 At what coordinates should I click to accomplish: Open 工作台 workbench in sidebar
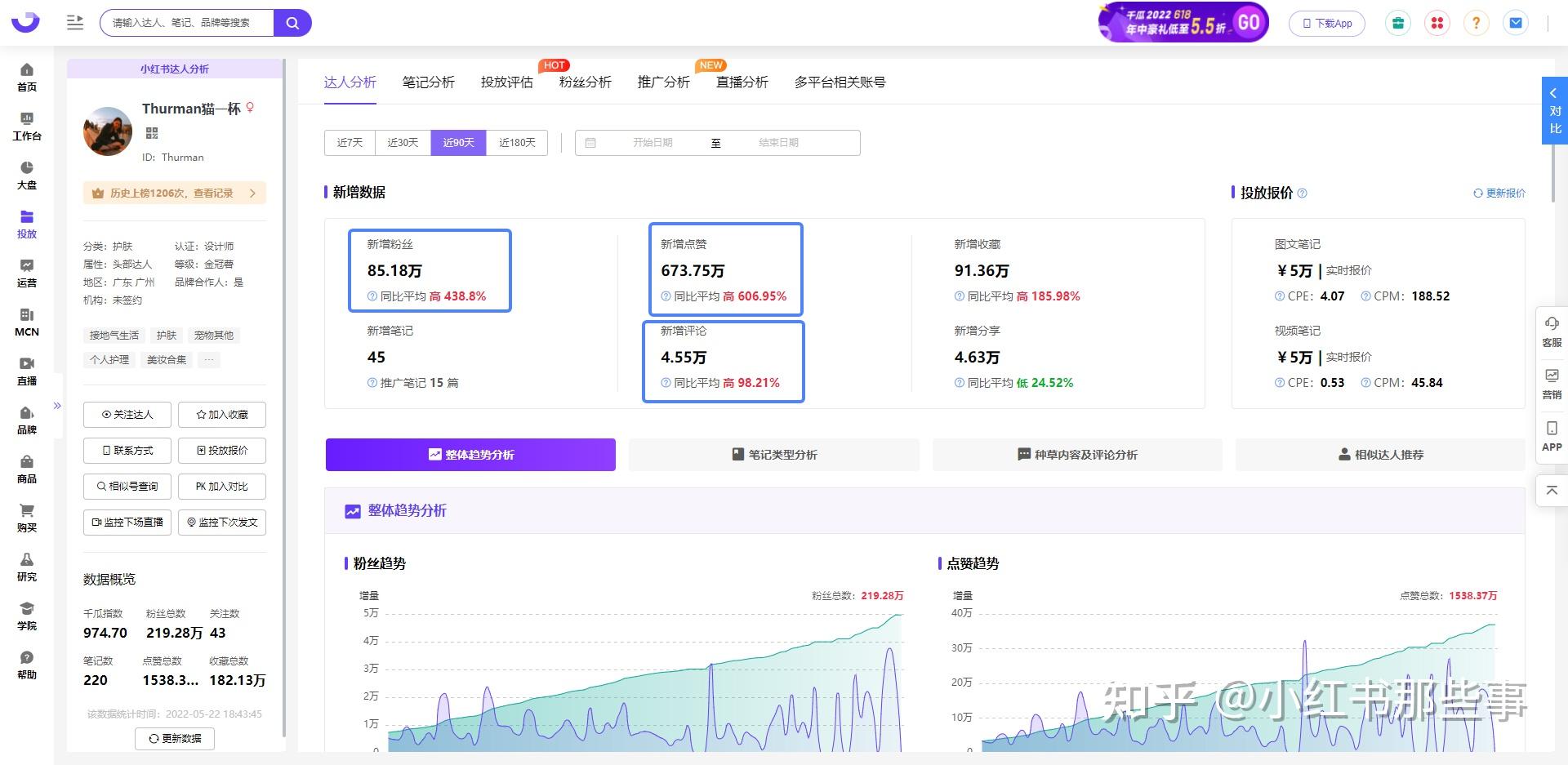(27, 127)
